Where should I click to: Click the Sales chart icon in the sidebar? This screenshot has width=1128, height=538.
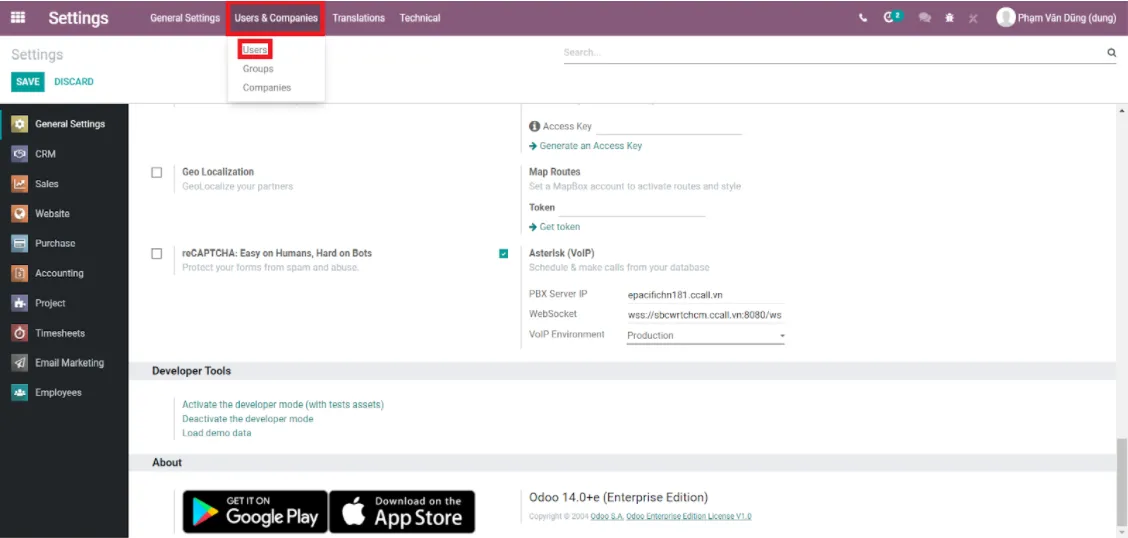(x=20, y=184)
